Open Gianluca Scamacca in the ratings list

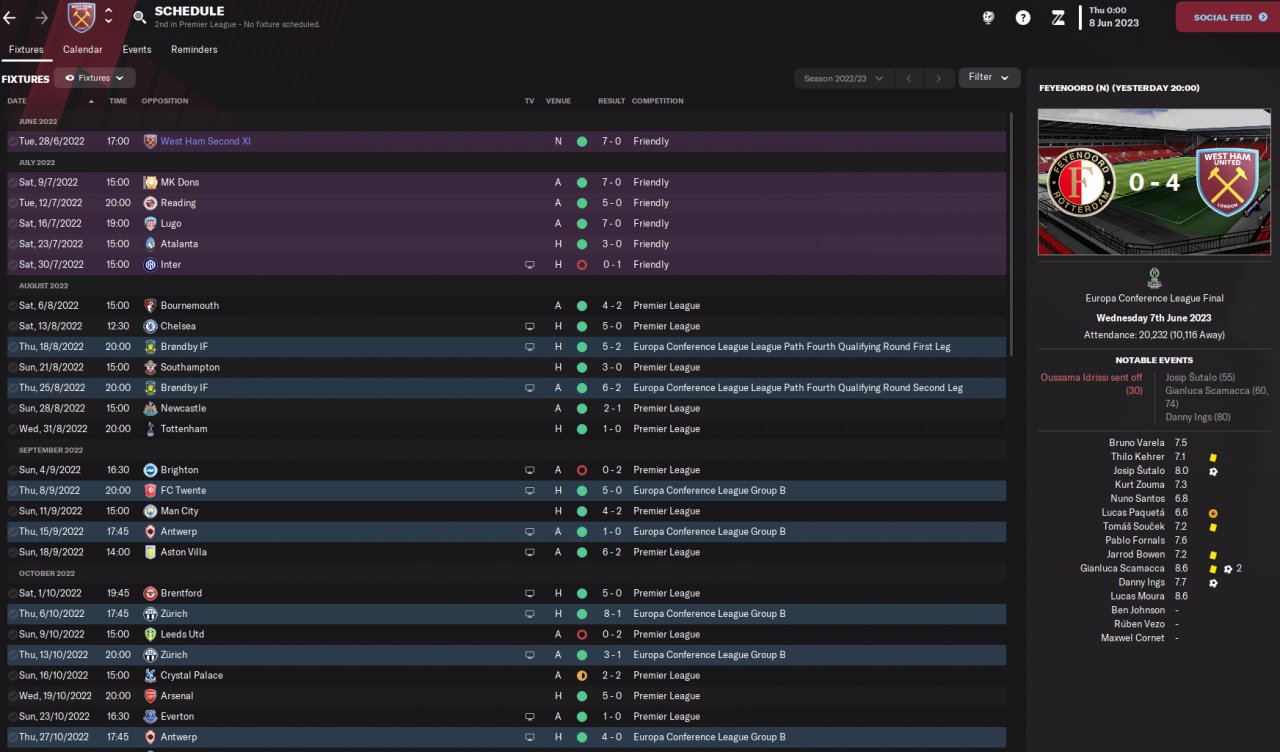pos(1122,568)
